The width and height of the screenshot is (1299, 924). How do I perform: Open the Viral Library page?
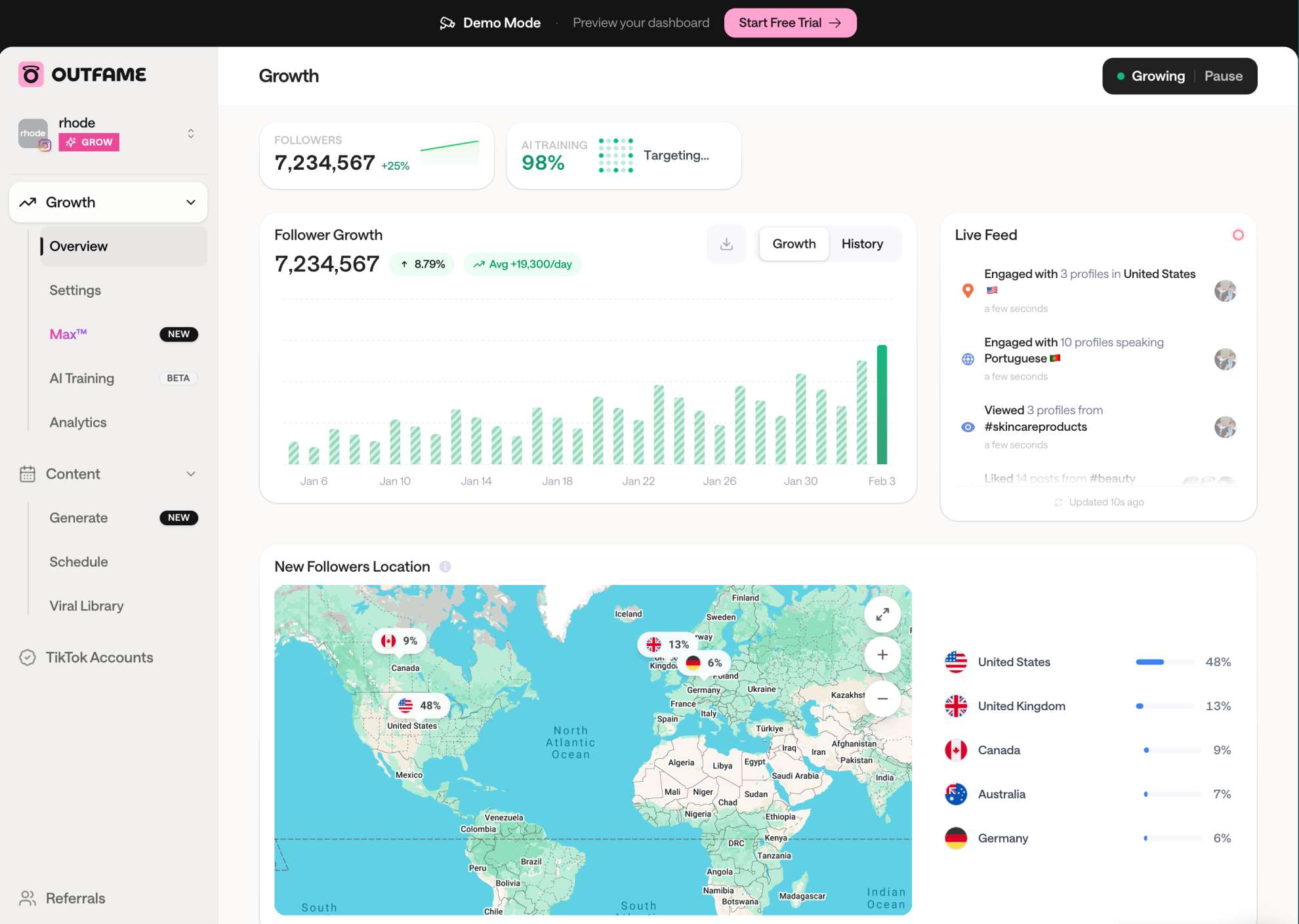[86, 605]
